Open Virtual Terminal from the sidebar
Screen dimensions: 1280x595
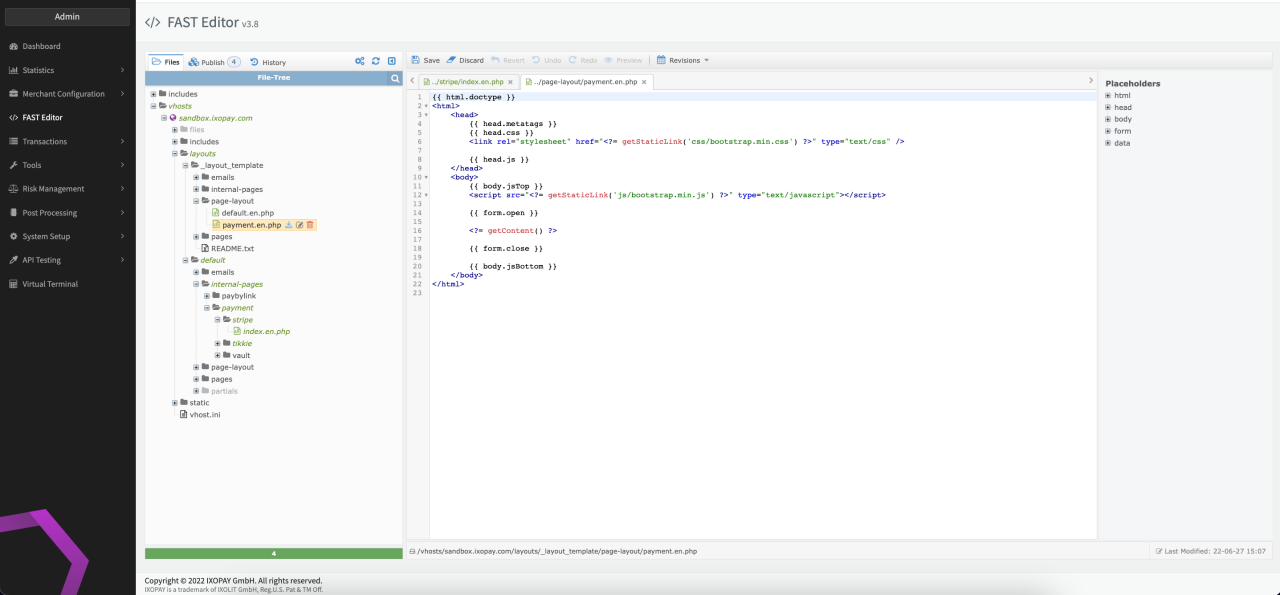tap(50, 284)
